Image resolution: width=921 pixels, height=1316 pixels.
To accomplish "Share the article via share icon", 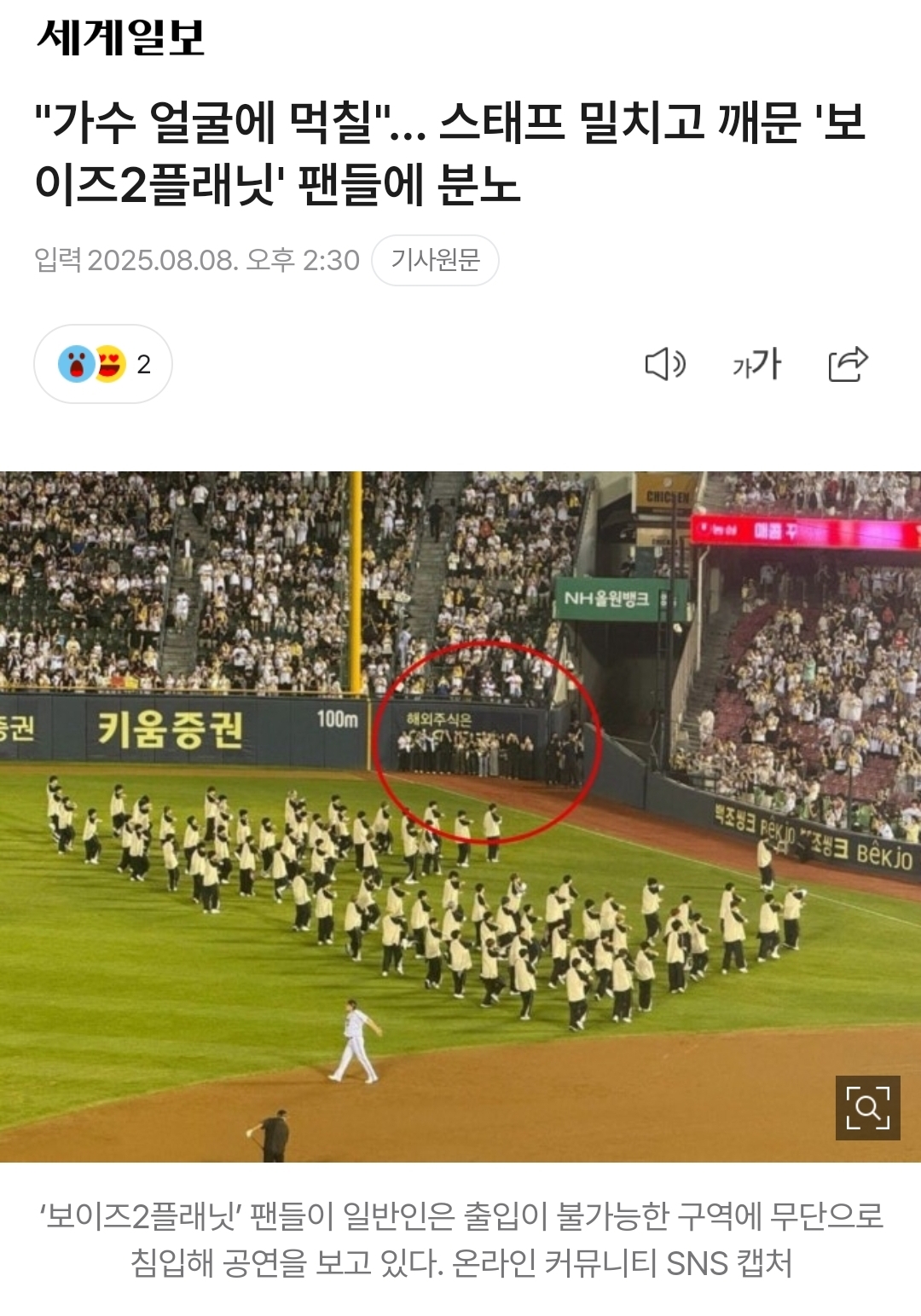I will pyautogui.click(x=848, y=364).
